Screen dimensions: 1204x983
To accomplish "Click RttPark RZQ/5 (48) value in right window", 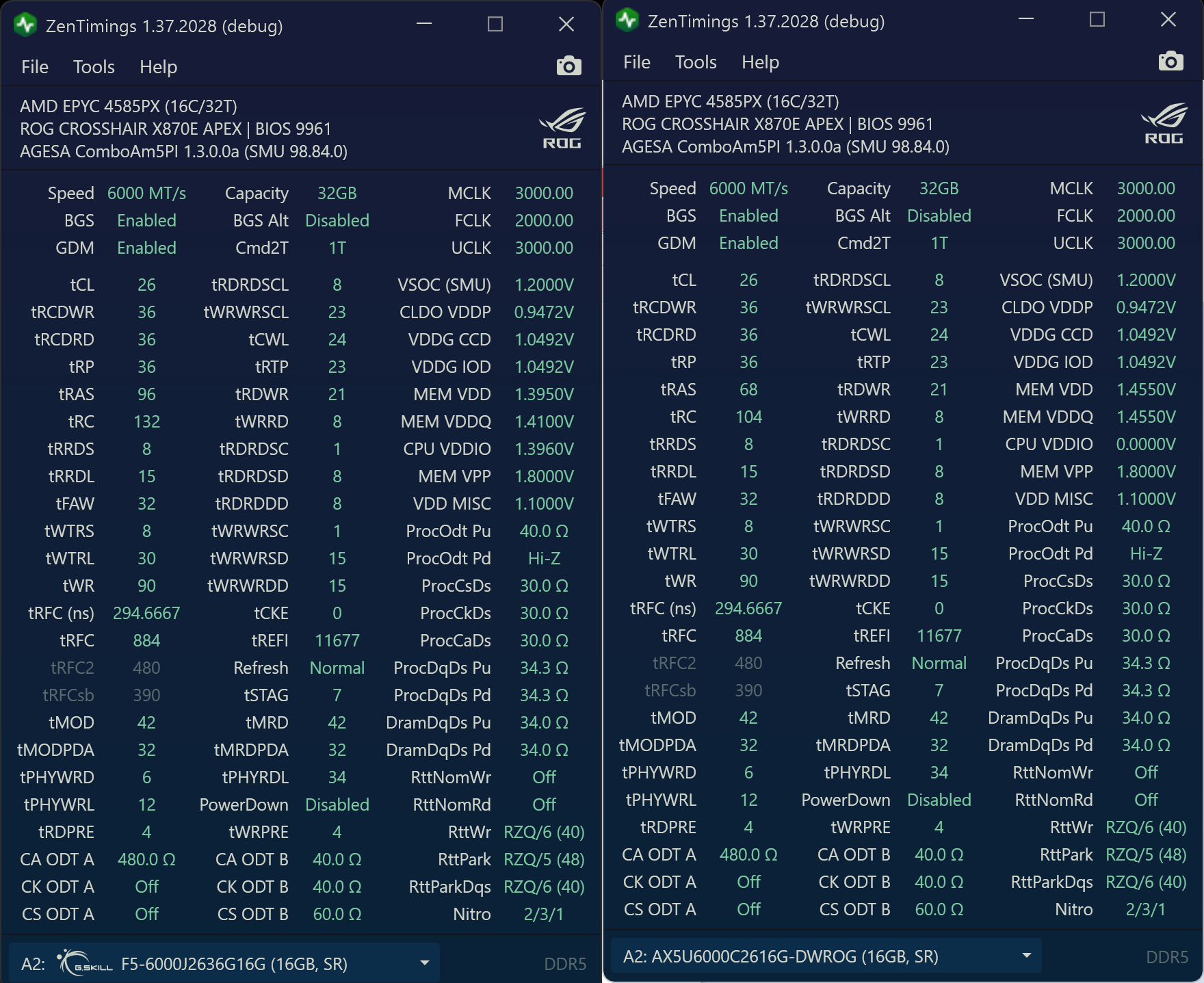I will pos(1147,855).
